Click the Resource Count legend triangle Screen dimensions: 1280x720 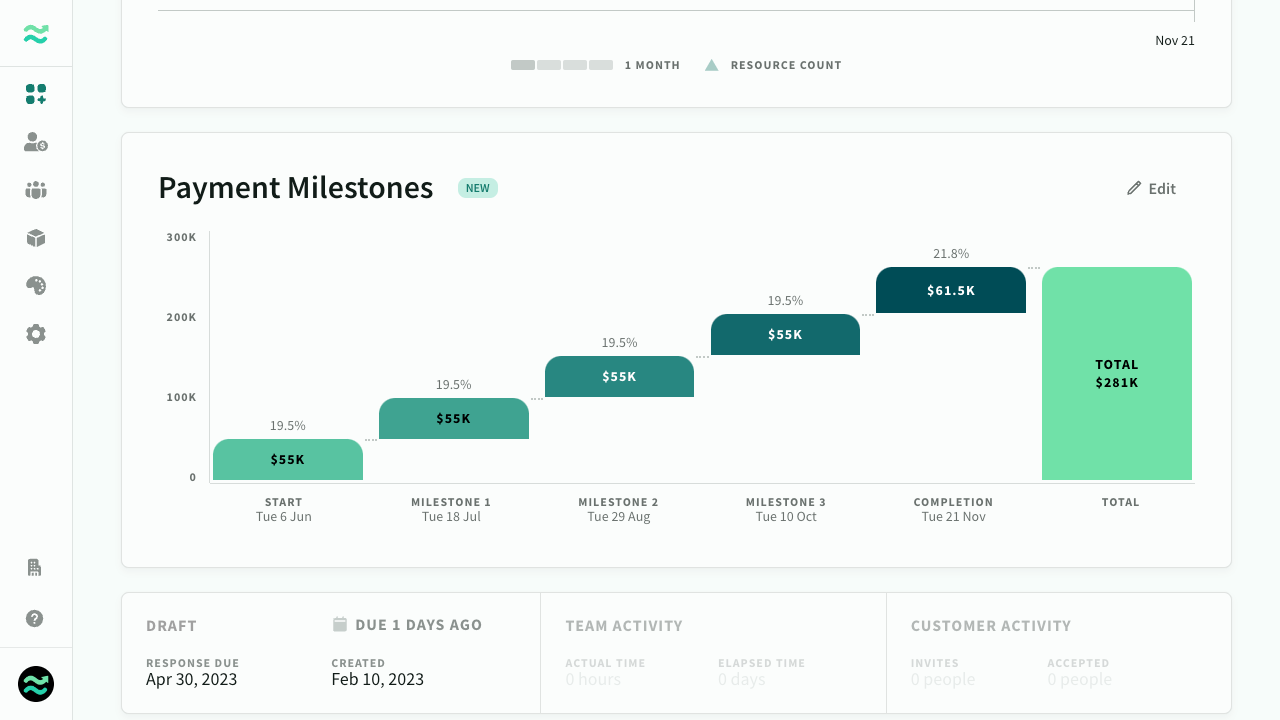712,65
